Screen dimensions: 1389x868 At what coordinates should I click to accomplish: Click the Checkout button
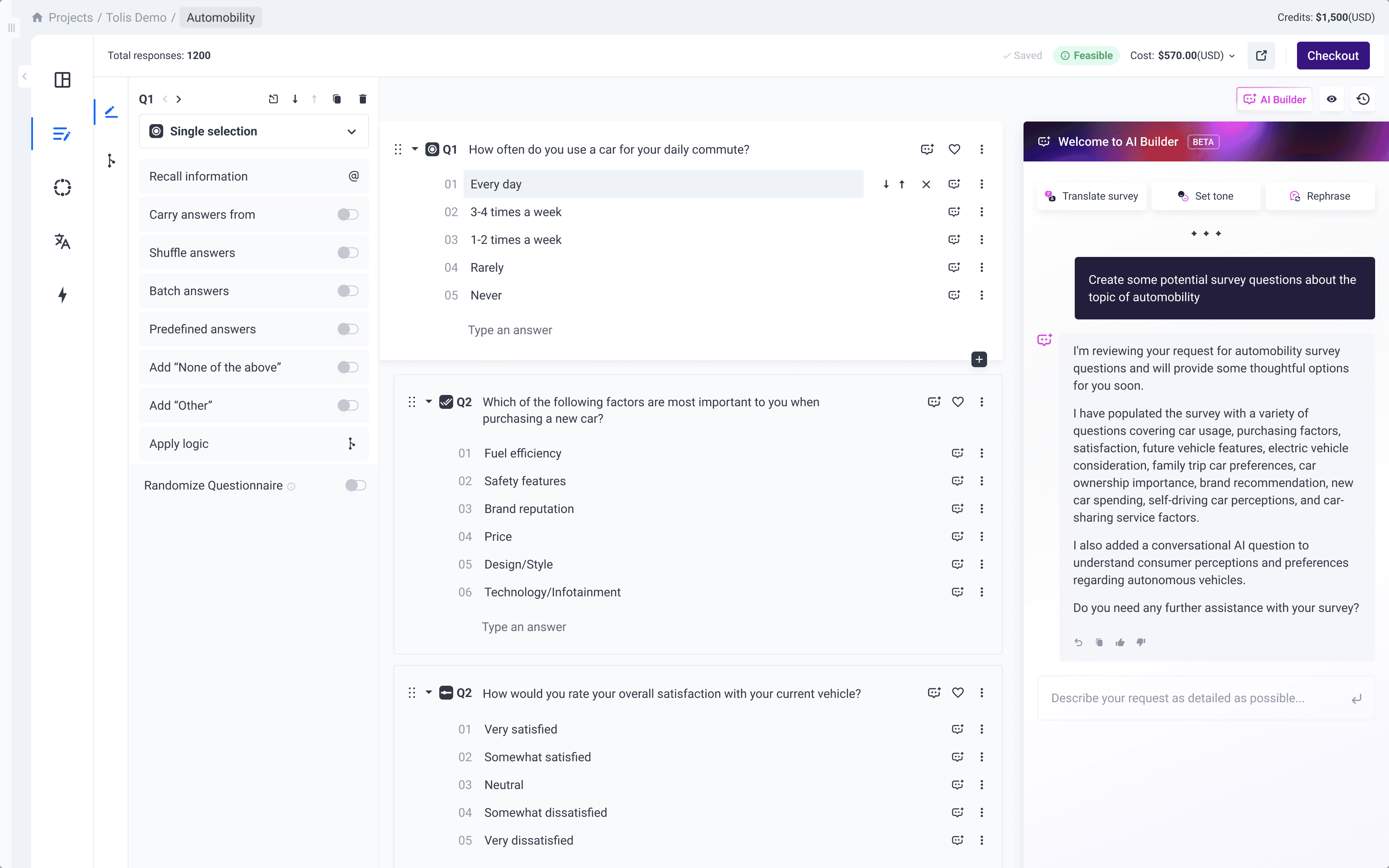coord(1333,55)
